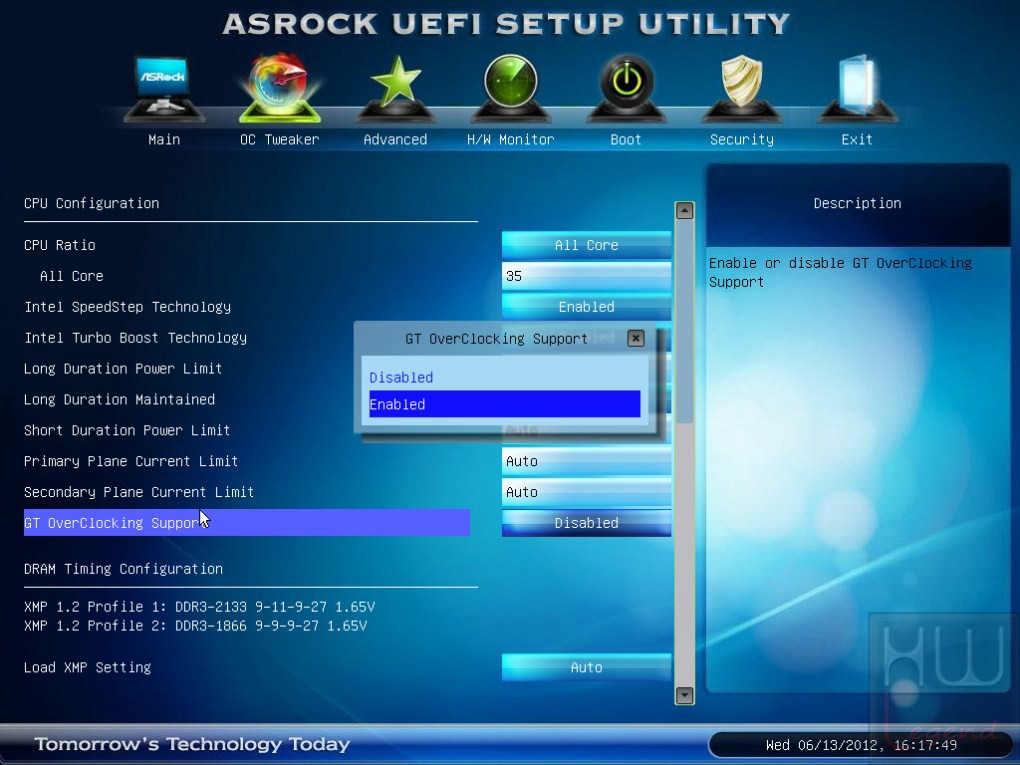Click the settings list scrollbar thumb
The width and height of the screenshot is (1020, 765).
pyautogui.click(x=684, y=323)
